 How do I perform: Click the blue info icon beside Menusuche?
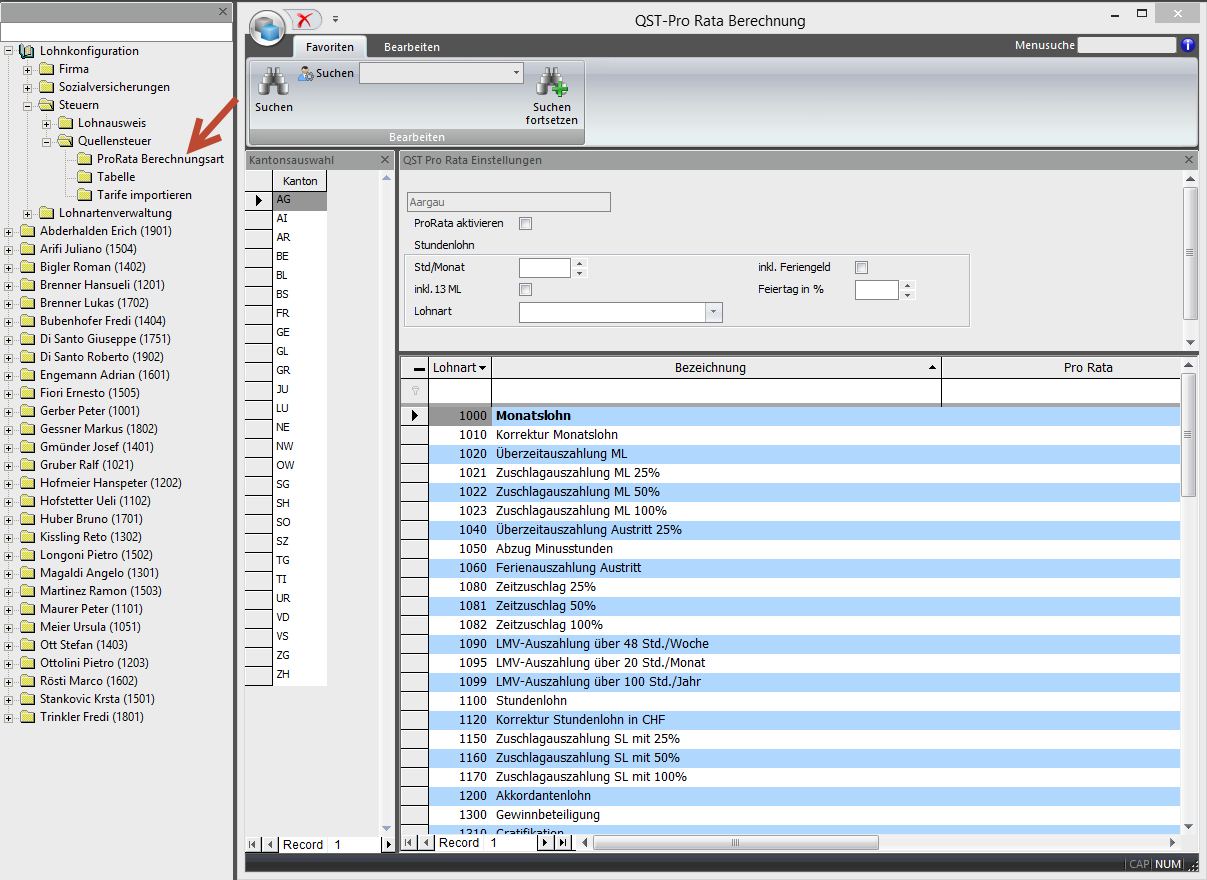pyautogui.click(x=1188, y=45)
